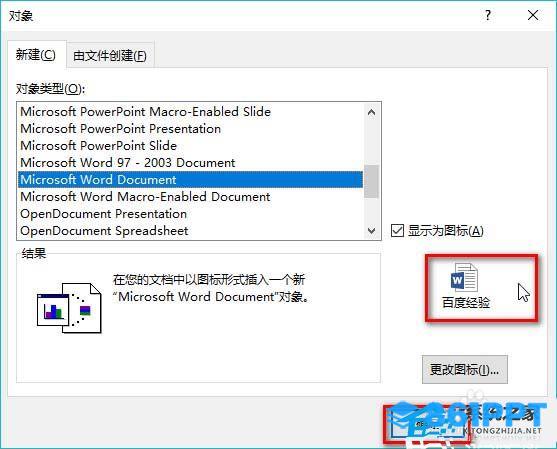Choose Microsoft Word Macro-Enabled Document
Image resolution: width=557 pixels, height=449 pixels.
(x=145, y=196)
